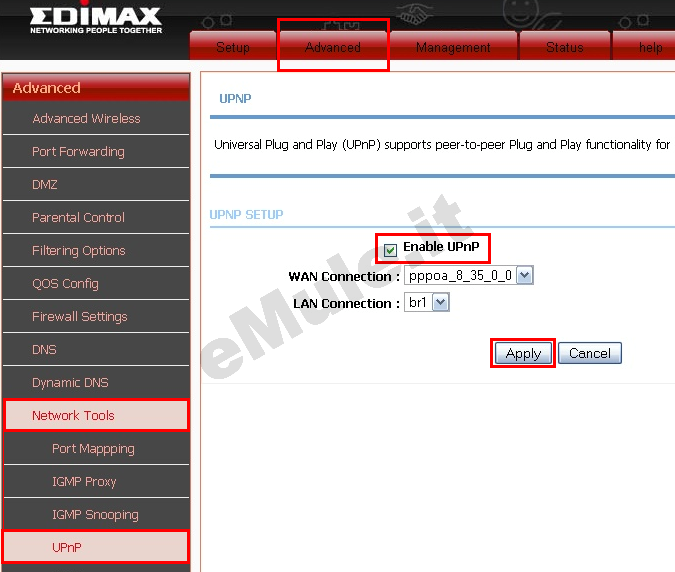The image size is (675, 572).
Task: Select Advanced Wireless in sidebar
Action: point(96,118)
